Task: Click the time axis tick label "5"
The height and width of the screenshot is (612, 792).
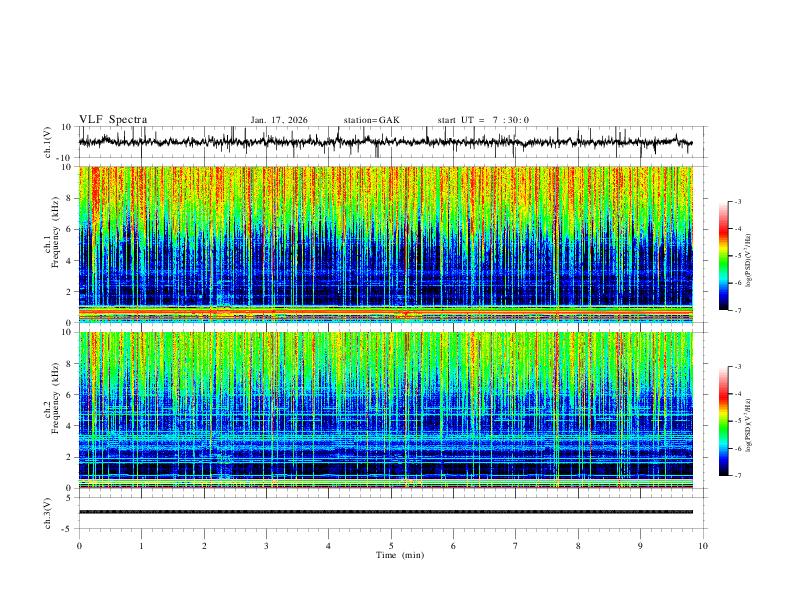Action: [x=391, y=546]
